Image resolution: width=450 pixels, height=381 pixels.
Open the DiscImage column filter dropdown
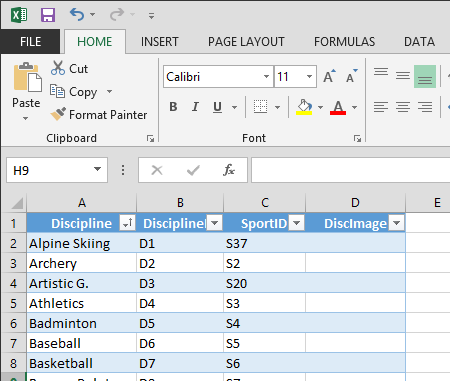tap(397, 223)
